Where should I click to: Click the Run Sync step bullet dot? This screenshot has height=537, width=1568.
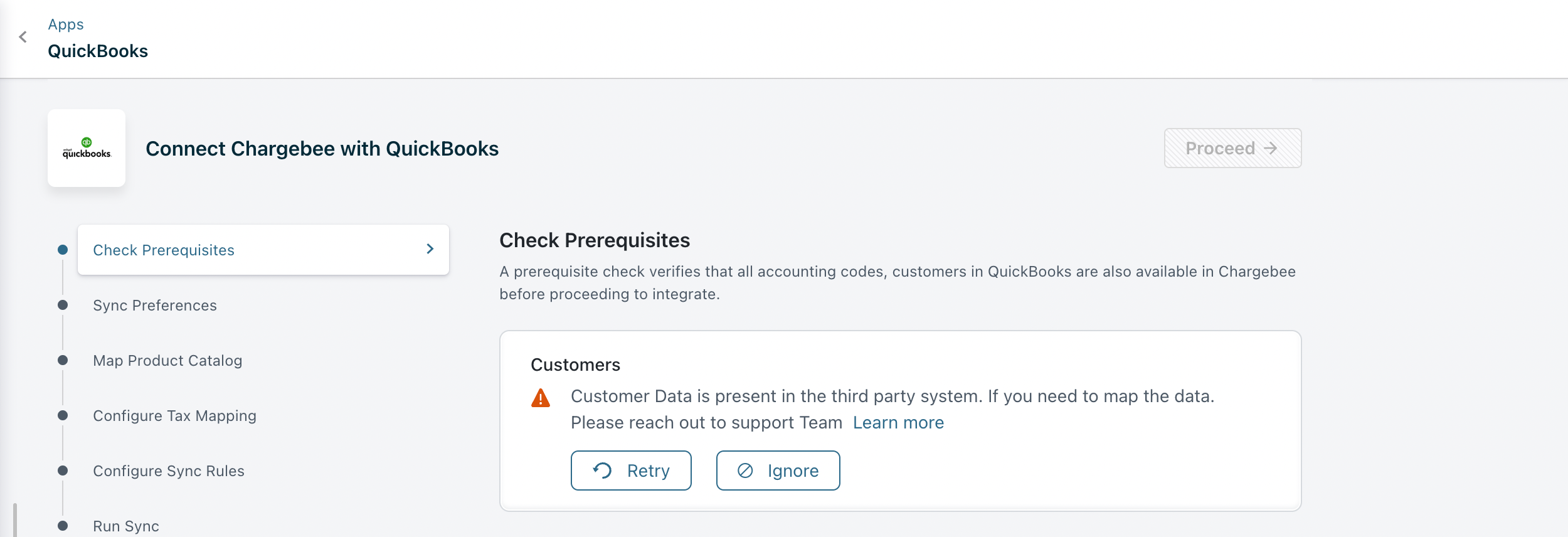click(63, 526)
